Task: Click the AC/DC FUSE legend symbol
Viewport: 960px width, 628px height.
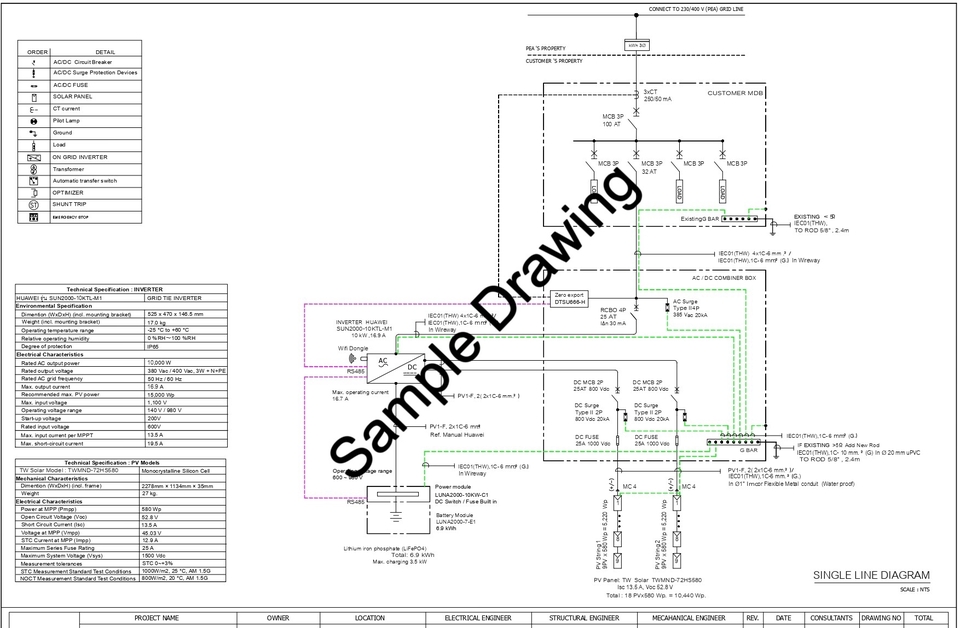Action: coord(34,86)
